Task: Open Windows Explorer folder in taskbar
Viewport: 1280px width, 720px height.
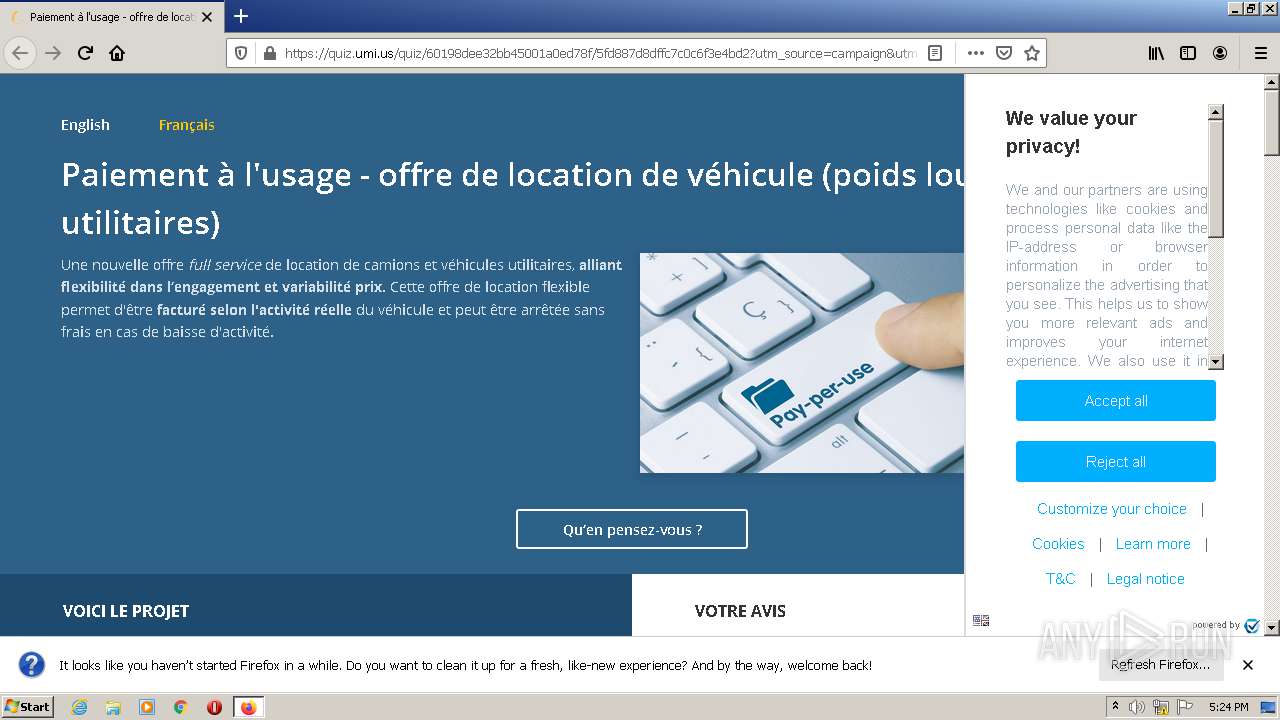Action: tap(113, 707)
